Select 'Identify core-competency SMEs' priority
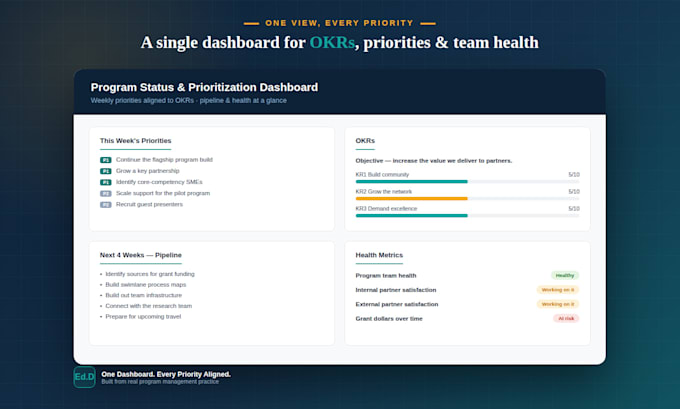Viewport: 680px width, 409px height. (159, 182)
